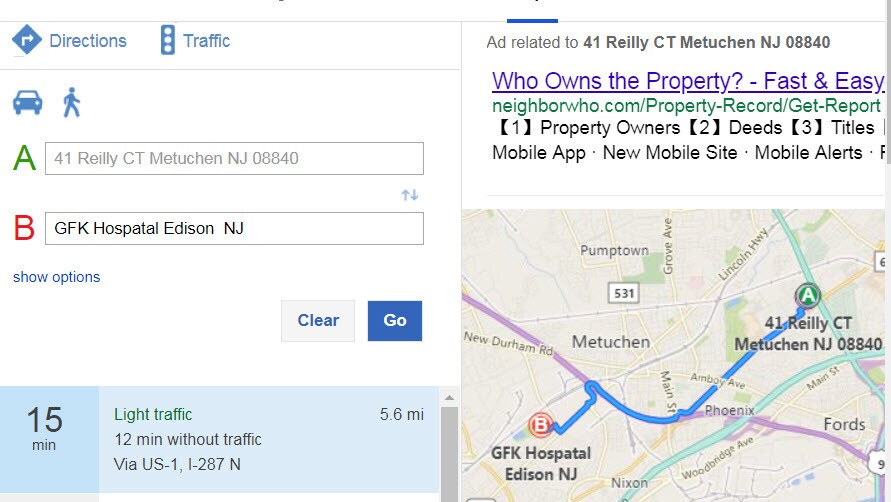This screenshot has width=891, height=502.
Task: Click the Go button
Action: [395, 321]
